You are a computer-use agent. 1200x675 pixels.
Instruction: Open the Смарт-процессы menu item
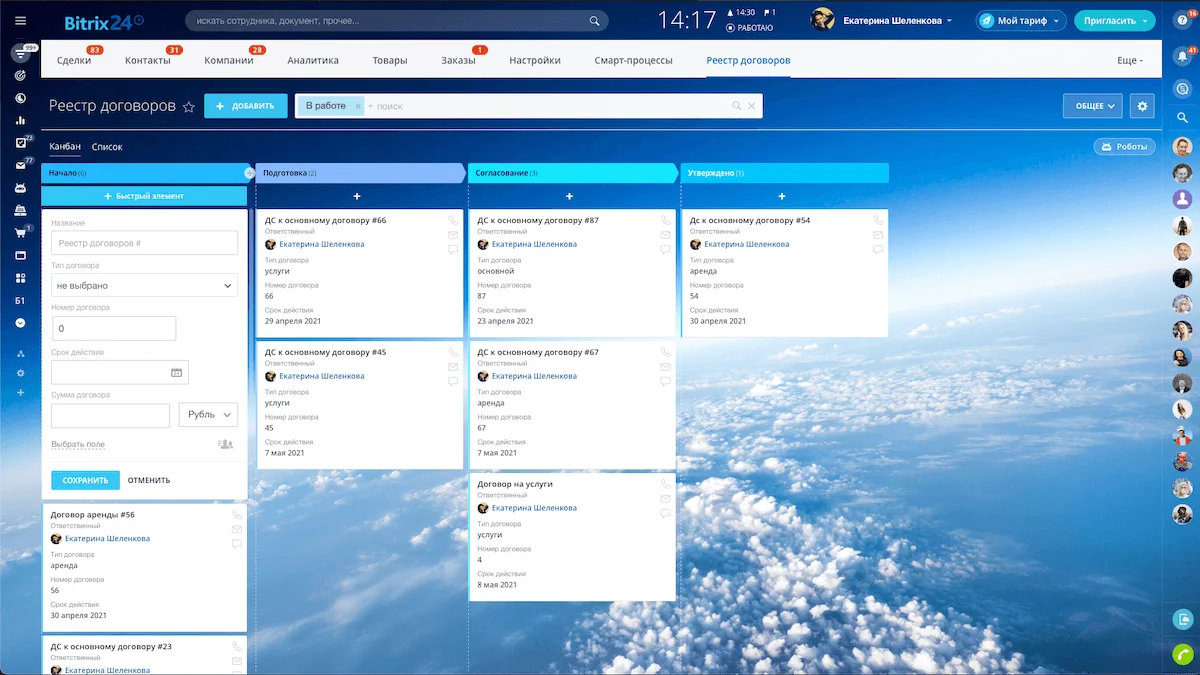[633, 60]
